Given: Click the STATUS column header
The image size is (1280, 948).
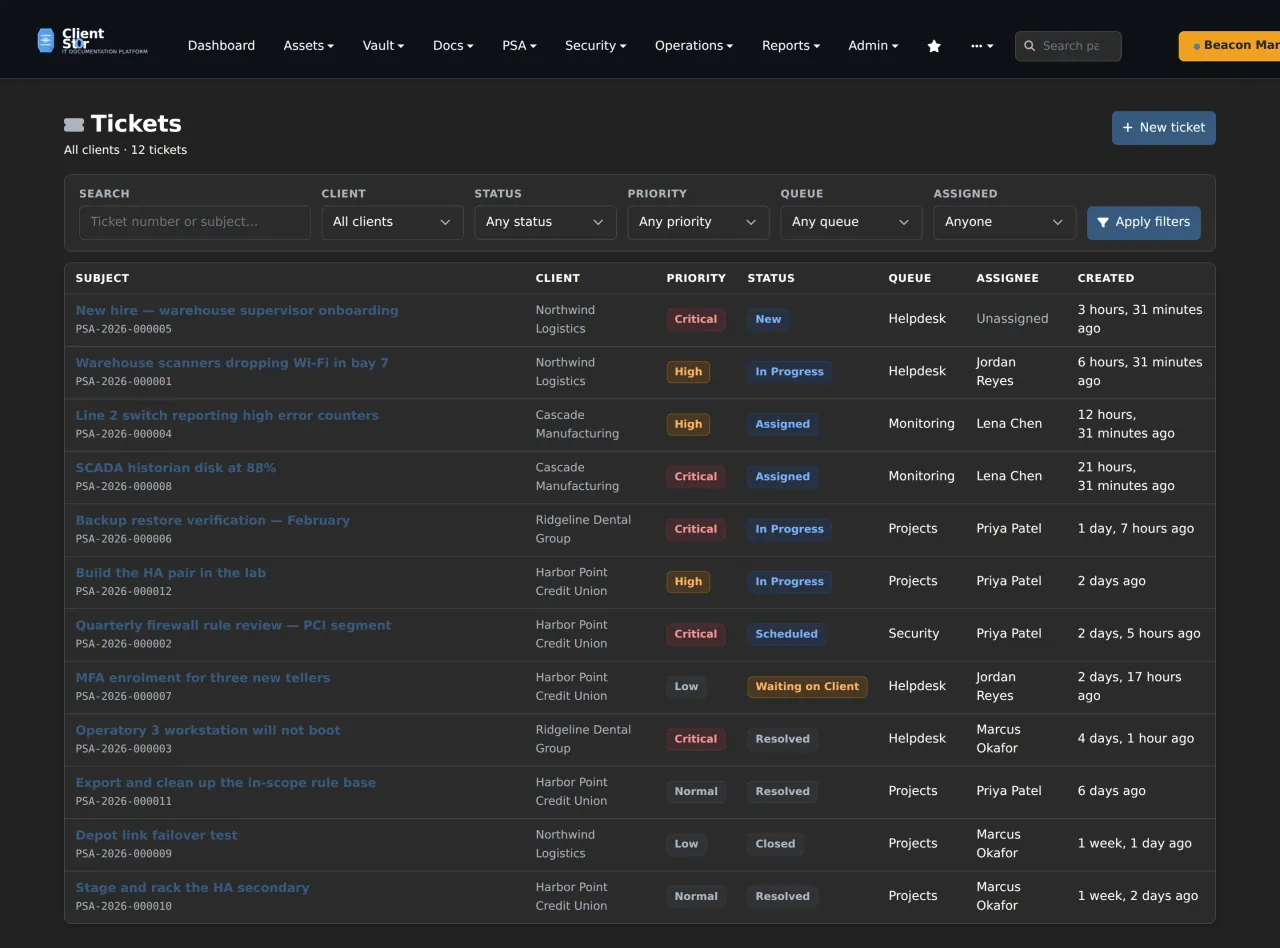Looking at the screenshot, I should 771,278.
